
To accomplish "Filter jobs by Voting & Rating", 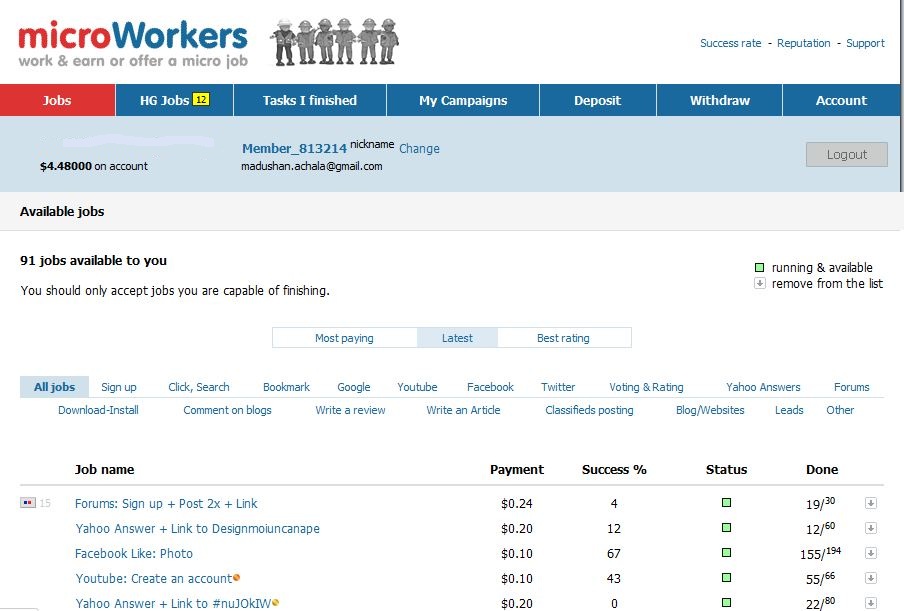I will pyautogui.click(x=646, y=387).
